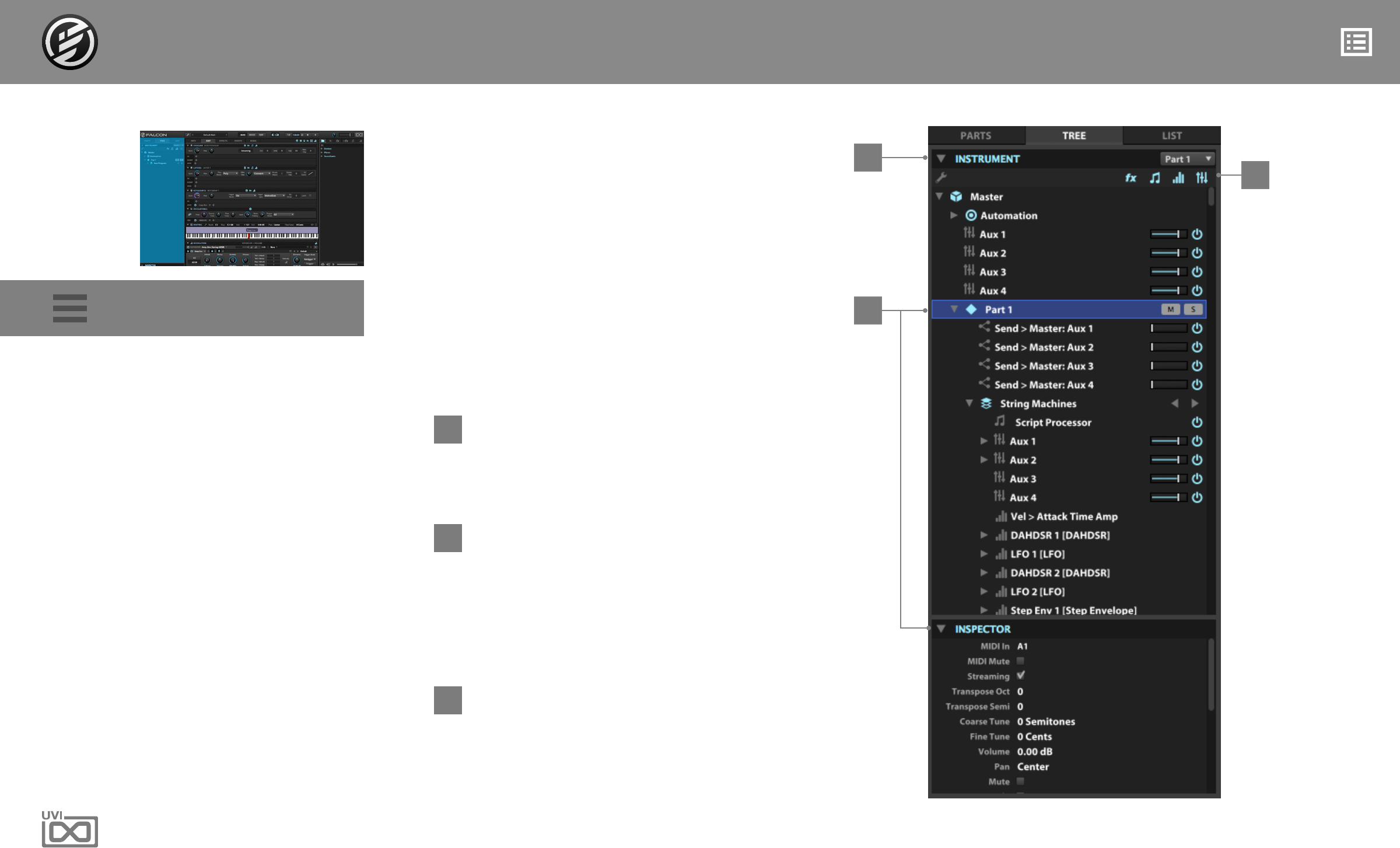Disable the Script Processor power button
The image size is (1400, 848).
(x=1197, y=422)
